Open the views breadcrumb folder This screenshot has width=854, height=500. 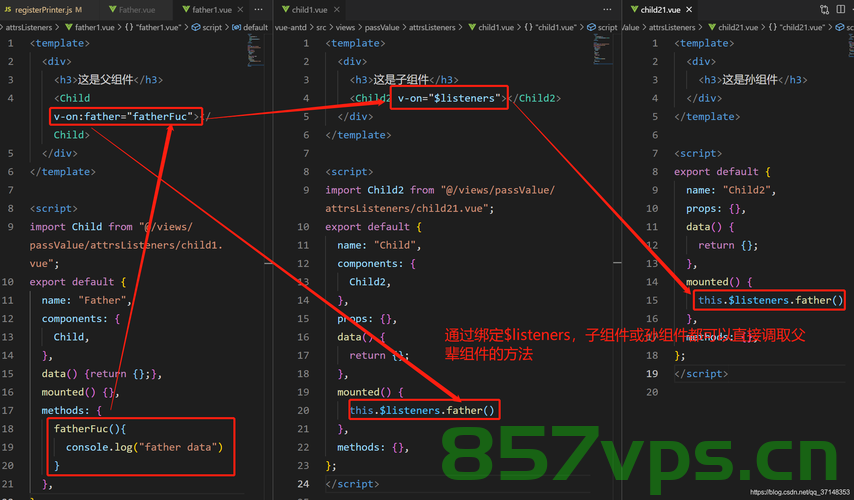point(345,27)
